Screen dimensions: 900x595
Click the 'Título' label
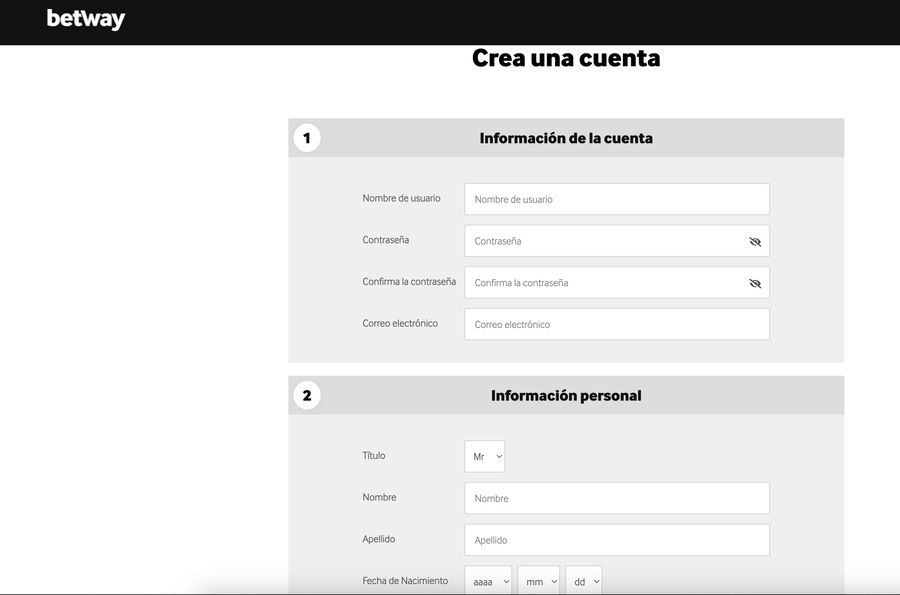point(374,456)
